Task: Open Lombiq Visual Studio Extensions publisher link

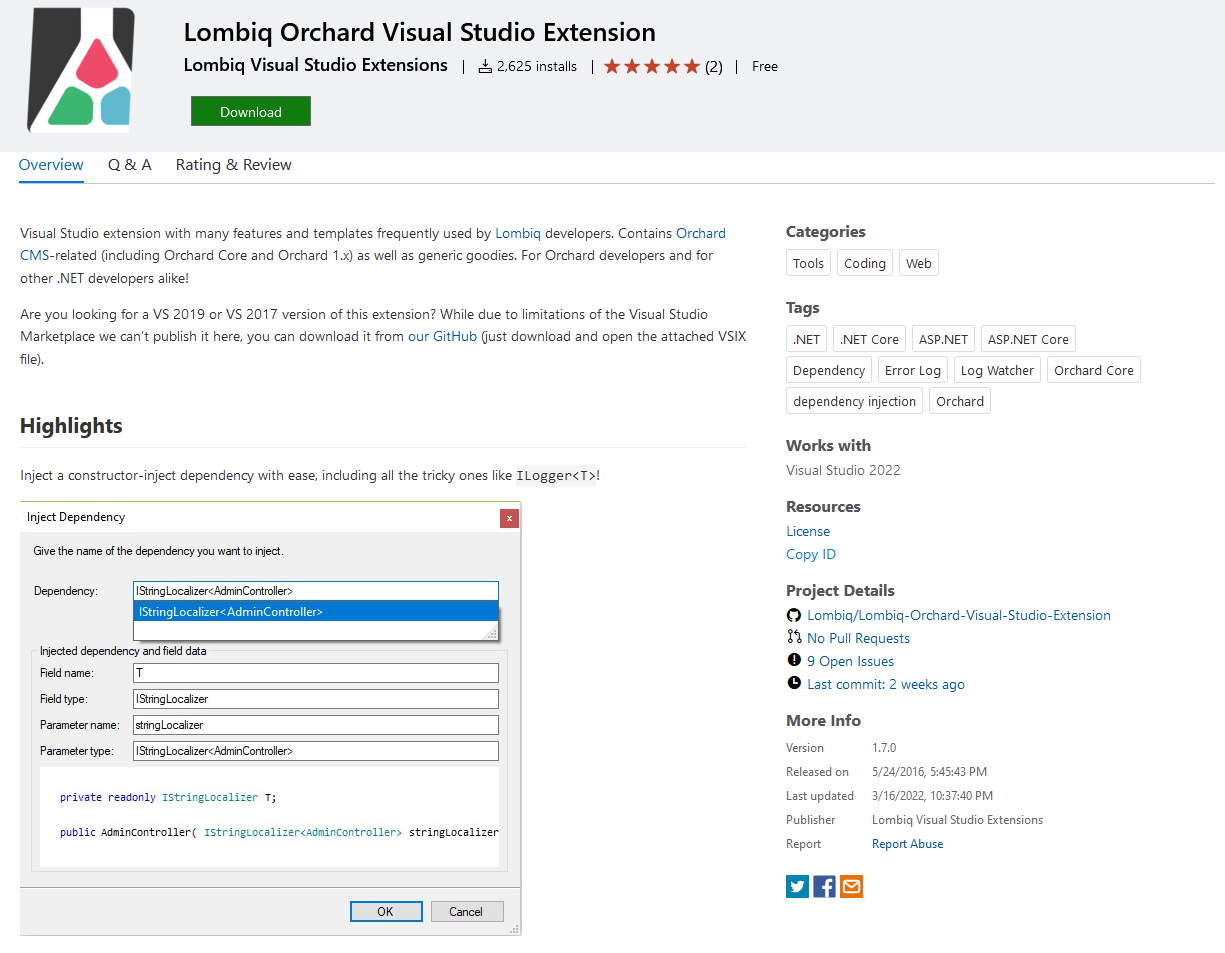Action: [316, 65]
